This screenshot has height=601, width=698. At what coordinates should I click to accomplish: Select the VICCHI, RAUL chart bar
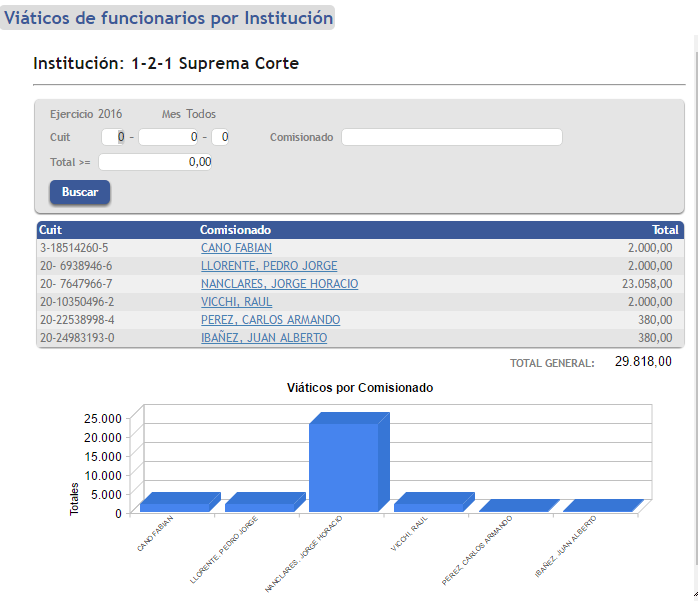coord(428,506)
